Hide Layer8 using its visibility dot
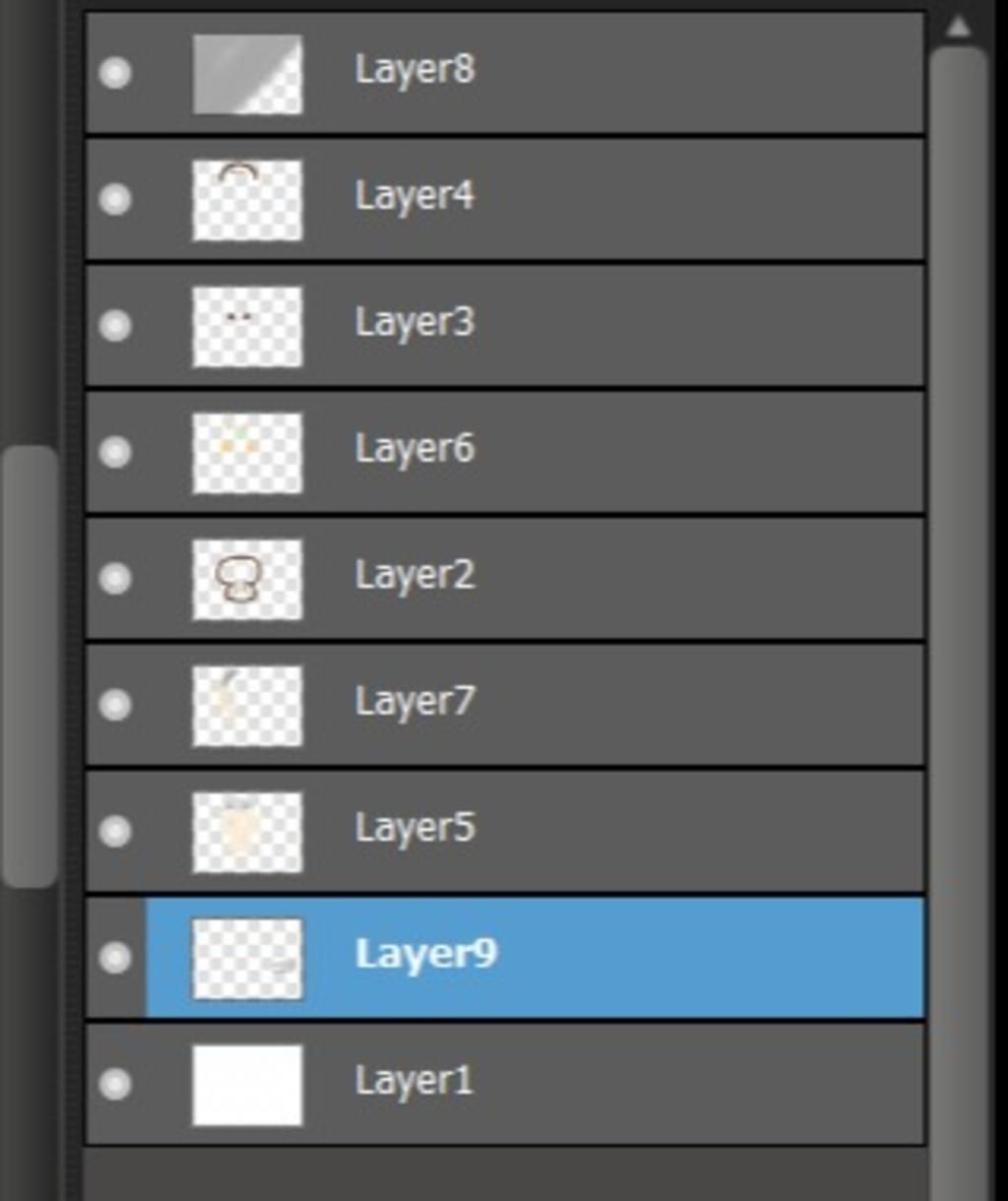 (x=116, y=74)
